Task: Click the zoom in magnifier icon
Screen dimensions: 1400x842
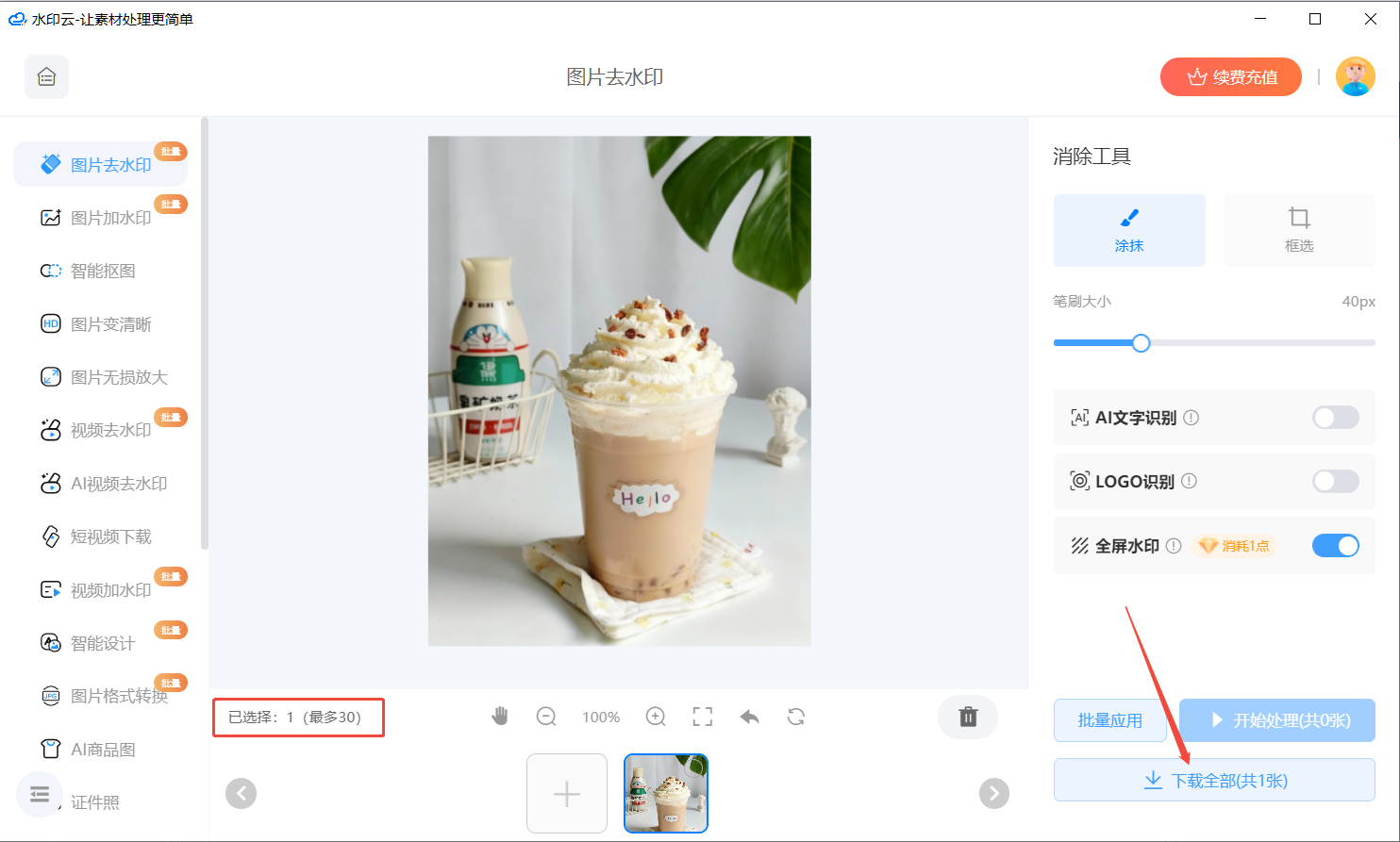Action: click(x=656, y=717)
